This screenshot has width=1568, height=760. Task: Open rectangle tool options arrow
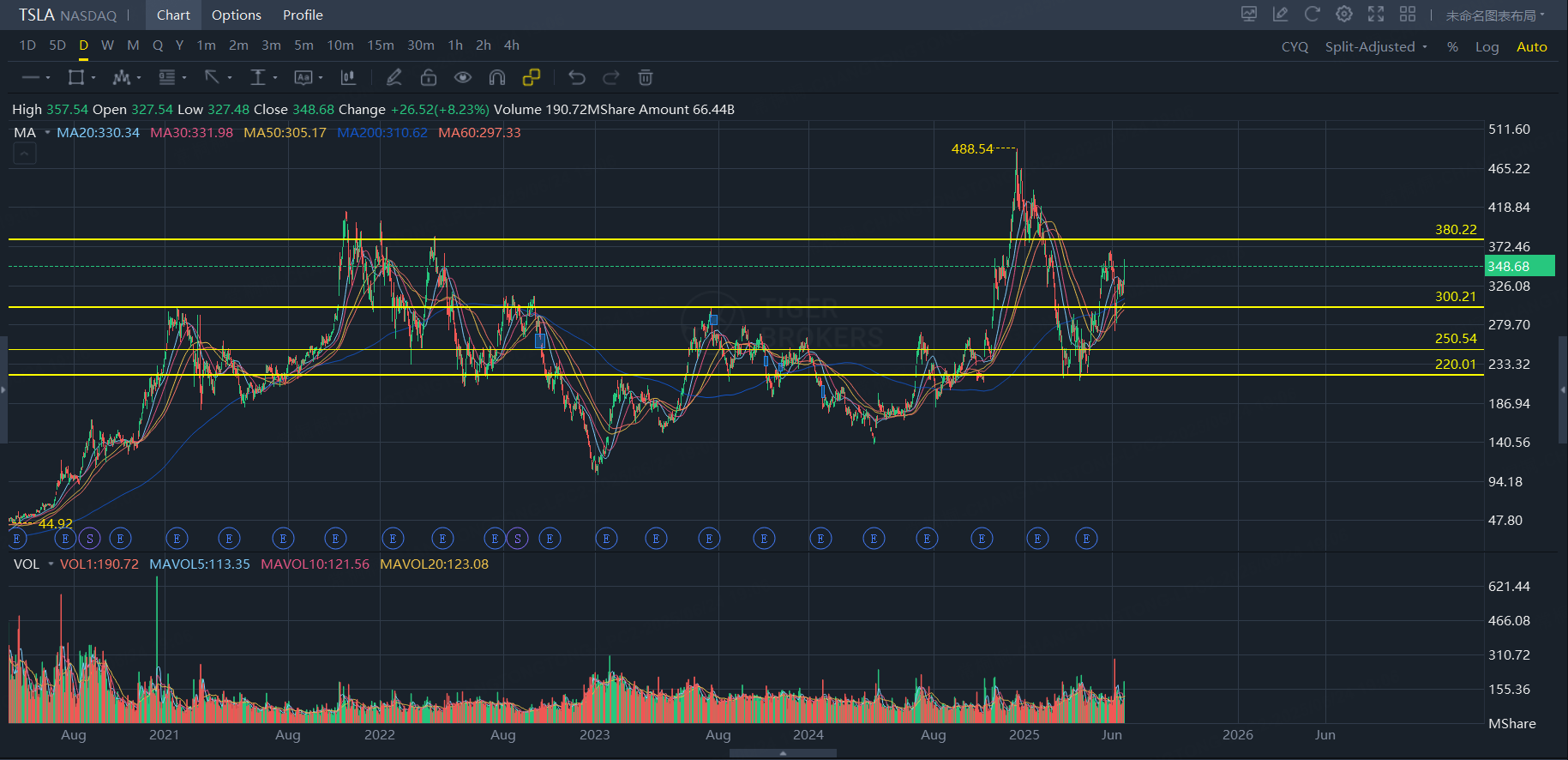click(93, 78)
